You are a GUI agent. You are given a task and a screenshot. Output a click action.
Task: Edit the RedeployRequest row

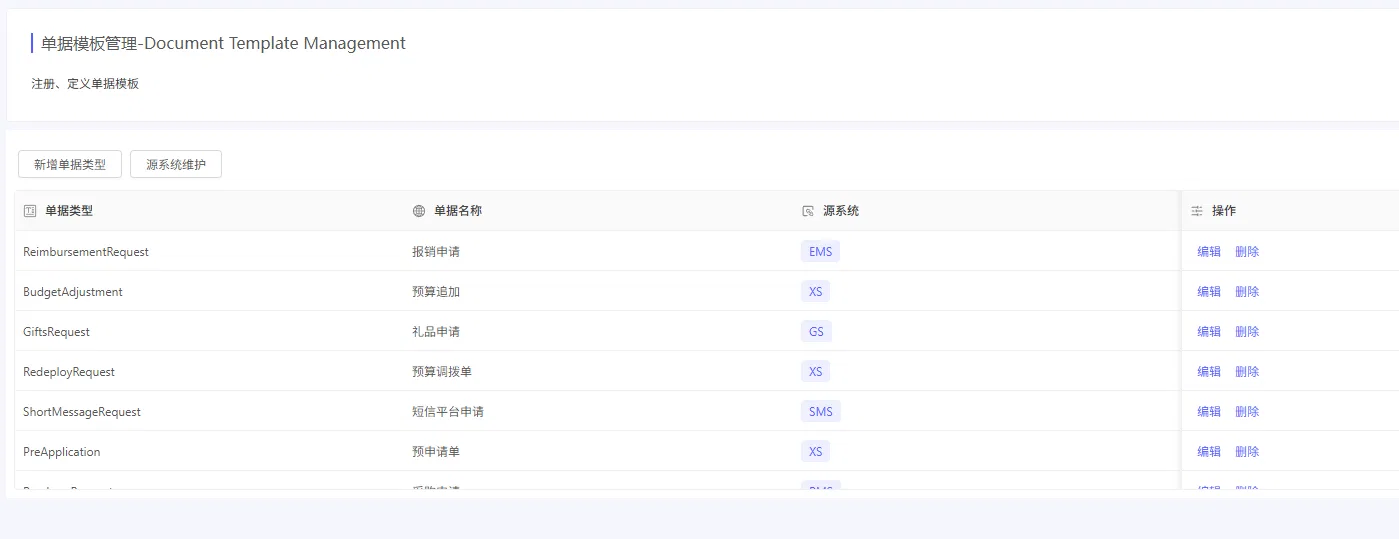[1209, 372]
